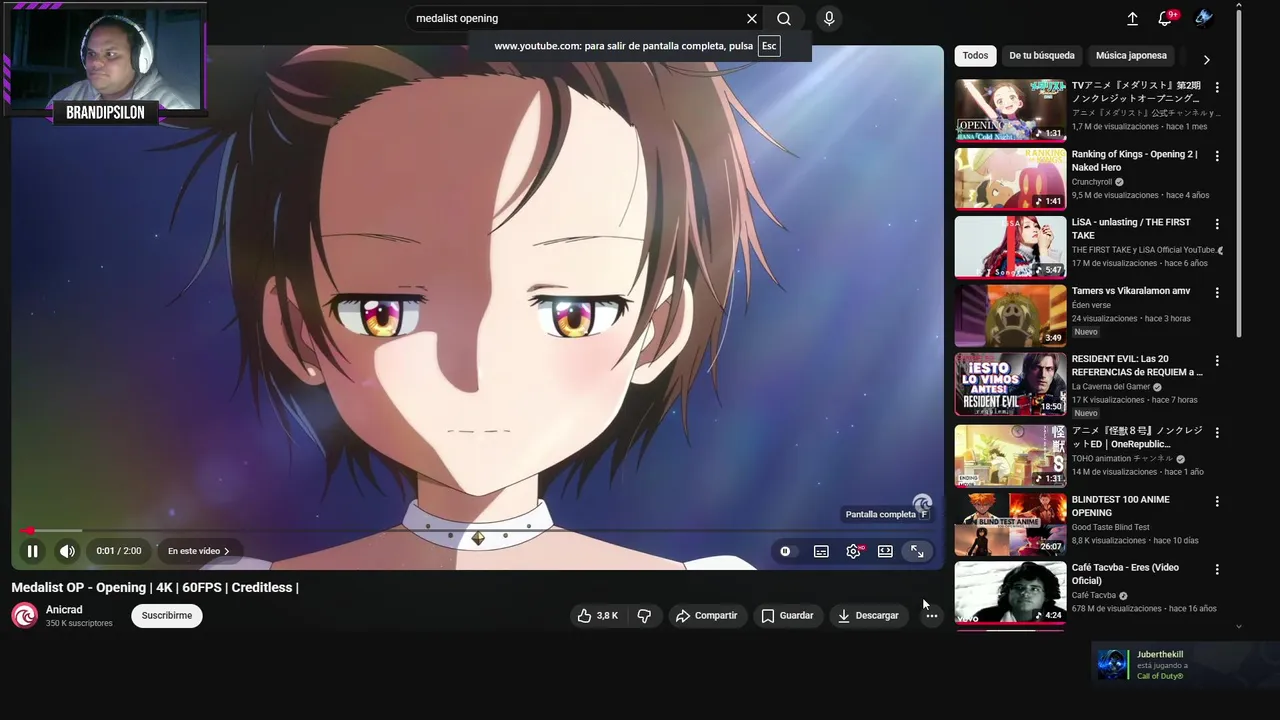The height and width of the screenshot is (720, 1280).
Task: Open options for 'Tamers vs Vikaralamon amv'
Action: click(x=1217, y=293)
